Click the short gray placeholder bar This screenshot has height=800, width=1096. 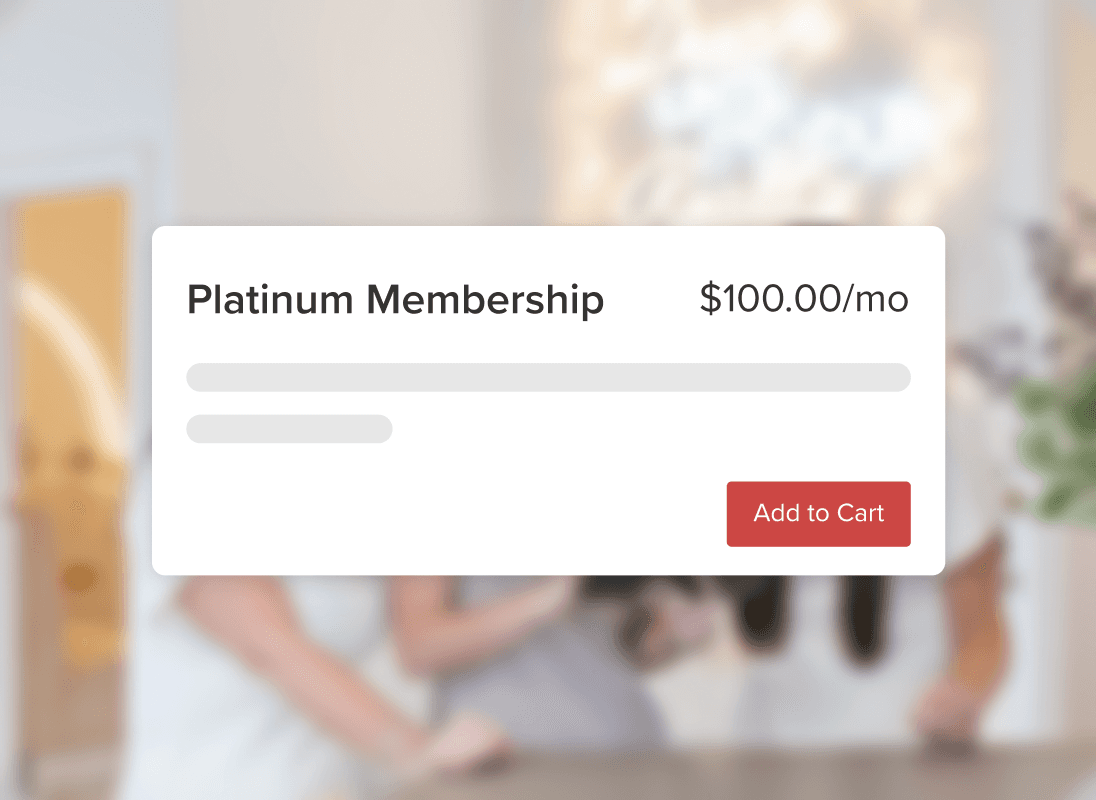pos(289,429)
